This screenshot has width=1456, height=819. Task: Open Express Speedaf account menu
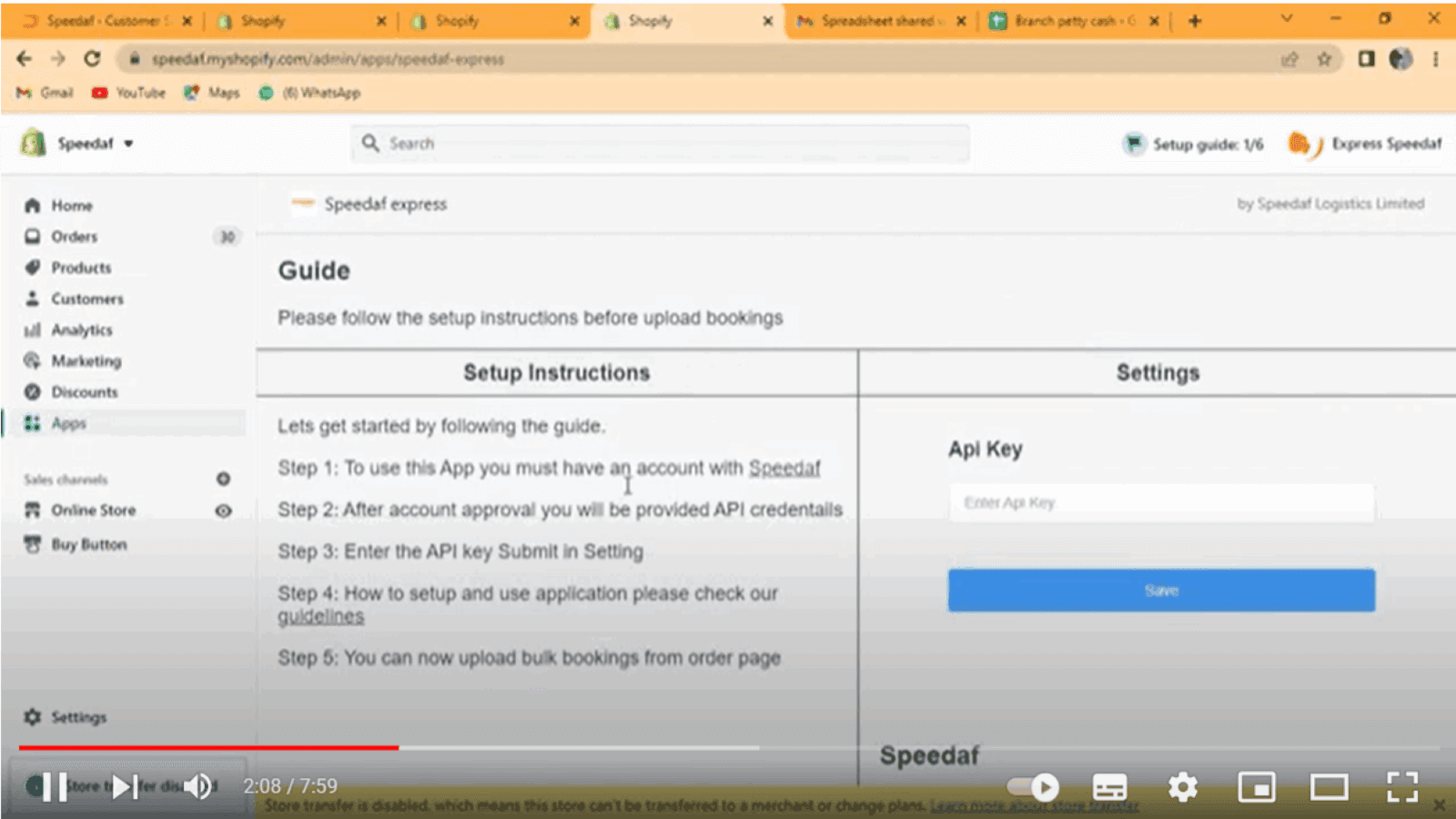pos(1365,144)
